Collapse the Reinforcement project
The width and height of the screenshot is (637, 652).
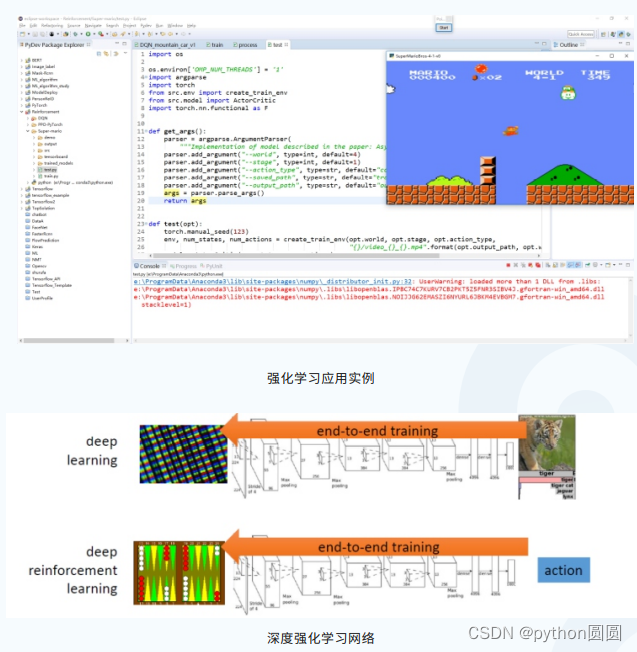22,111
